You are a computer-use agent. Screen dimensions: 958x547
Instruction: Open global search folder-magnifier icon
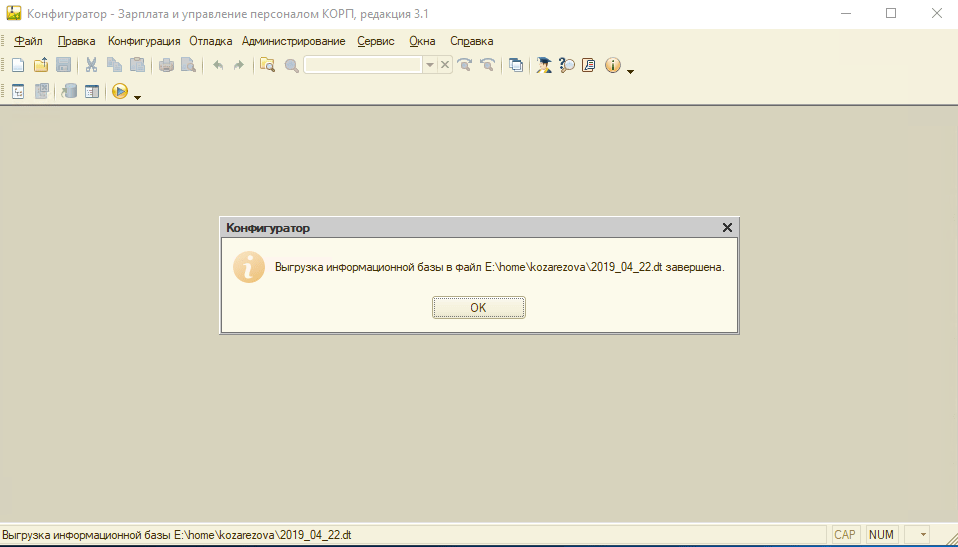[x=268, y=65]
